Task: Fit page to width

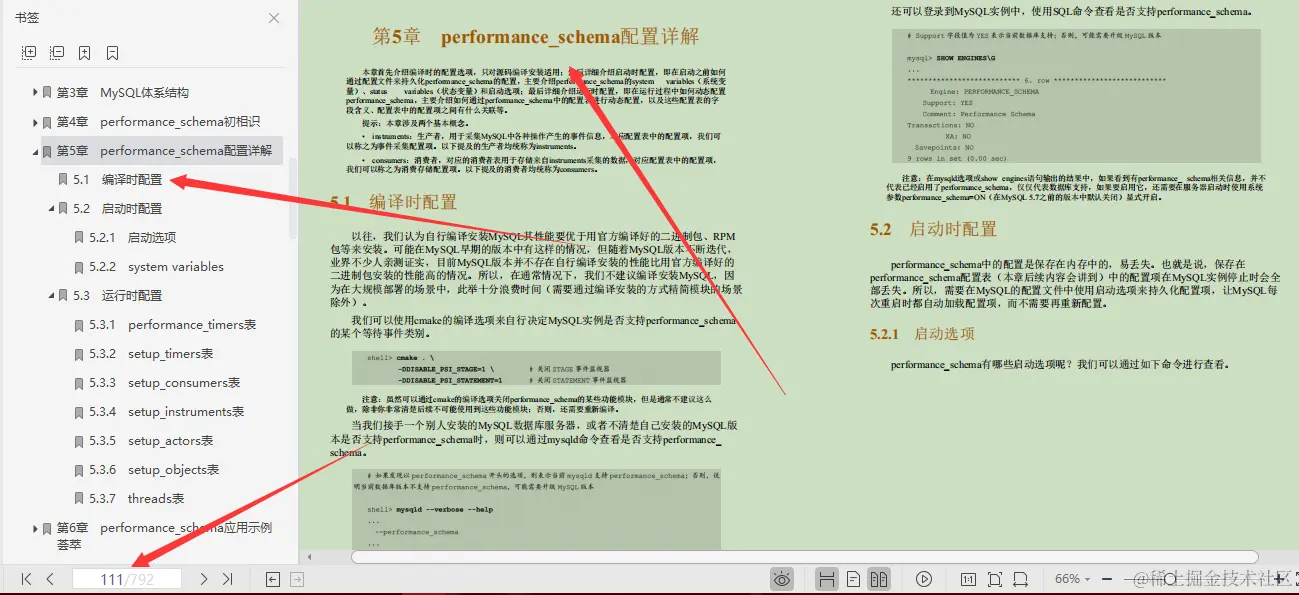Action: 1020,579
